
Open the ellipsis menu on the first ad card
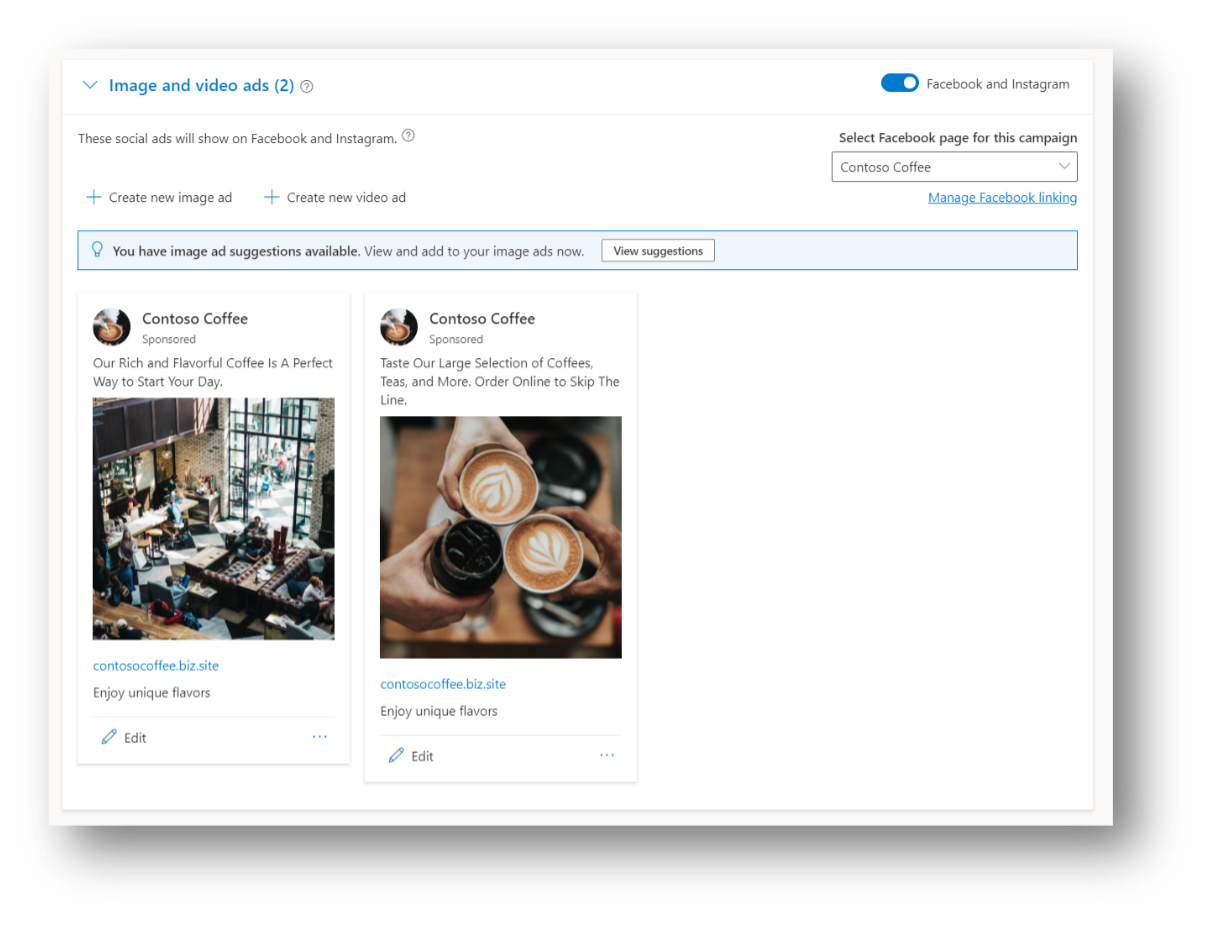(x=319, y=736)
